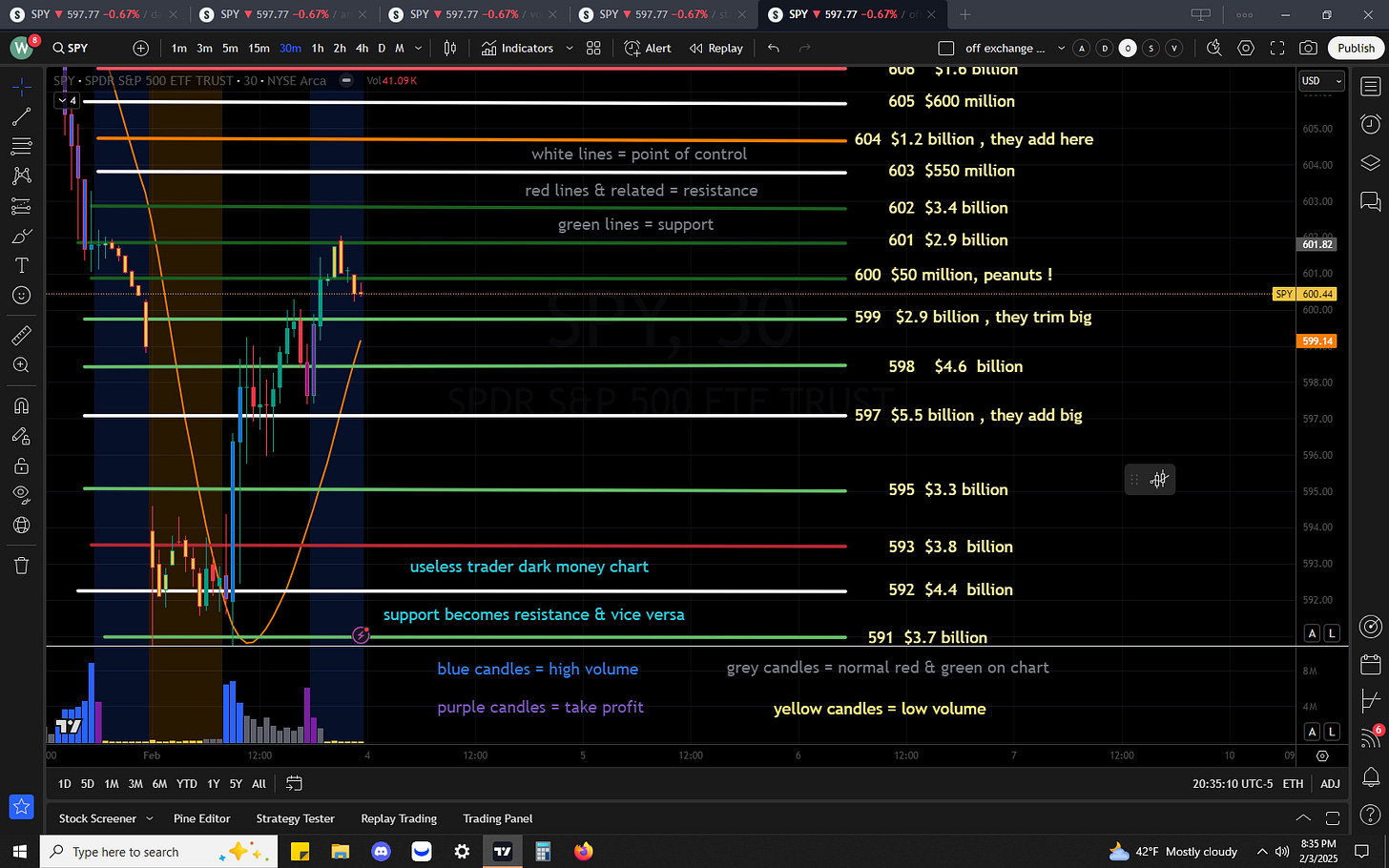Image resolution: width=1389 pixels, height=868 pixels.
Task: Open the Fibonacci retracement tools
Action: [x=21, y=147]
